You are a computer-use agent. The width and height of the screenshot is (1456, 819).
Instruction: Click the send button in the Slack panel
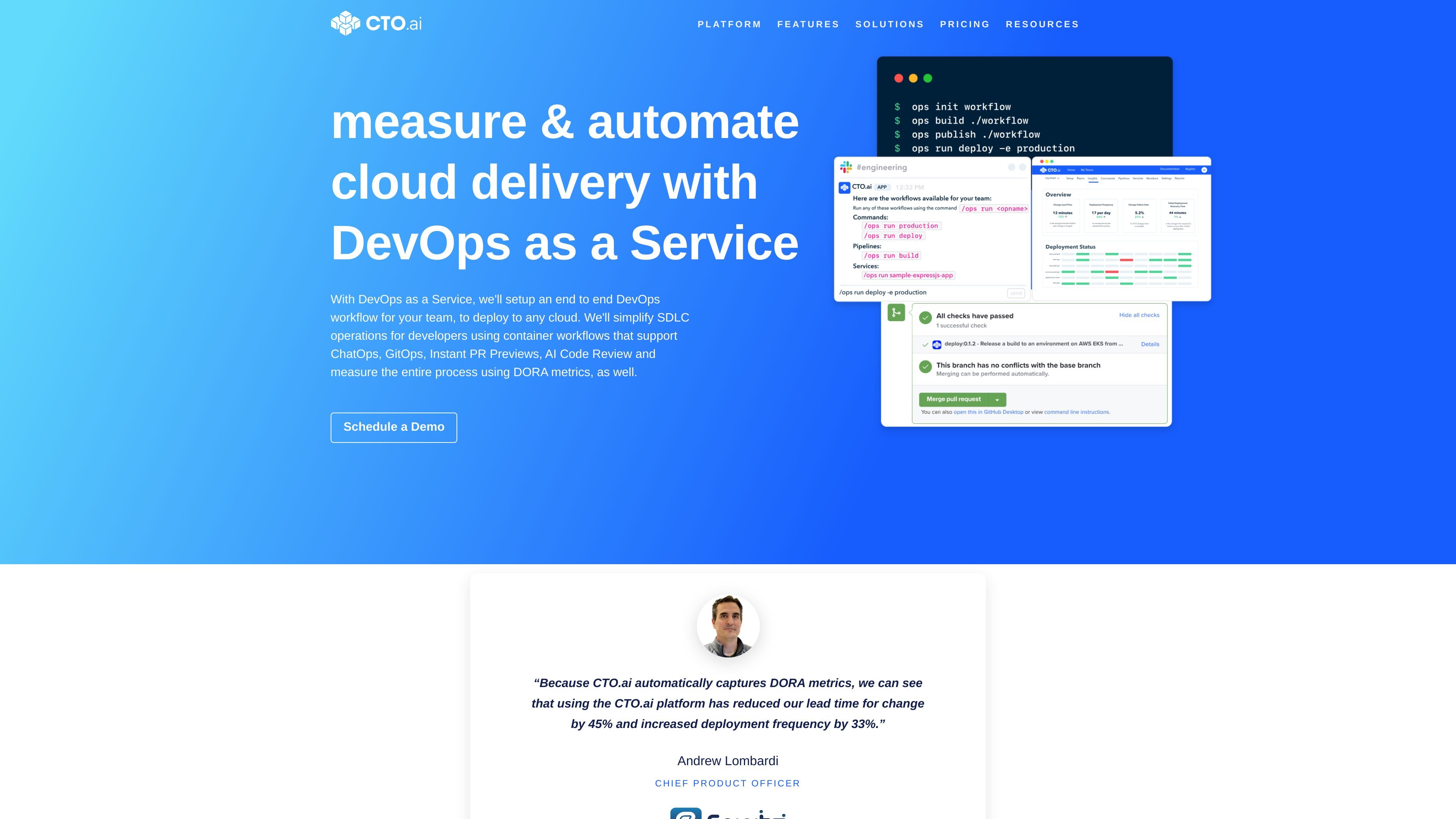click(1016, 293)
